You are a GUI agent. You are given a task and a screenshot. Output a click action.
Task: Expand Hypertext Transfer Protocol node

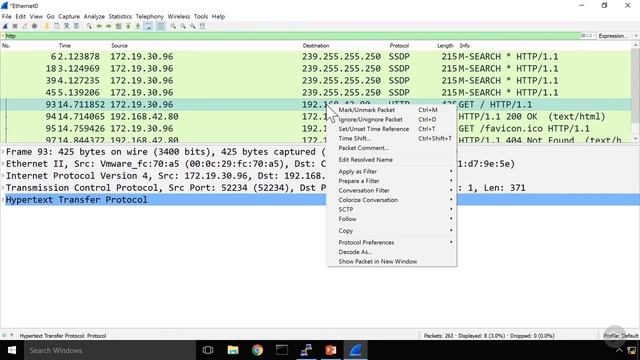coord(3,200)
